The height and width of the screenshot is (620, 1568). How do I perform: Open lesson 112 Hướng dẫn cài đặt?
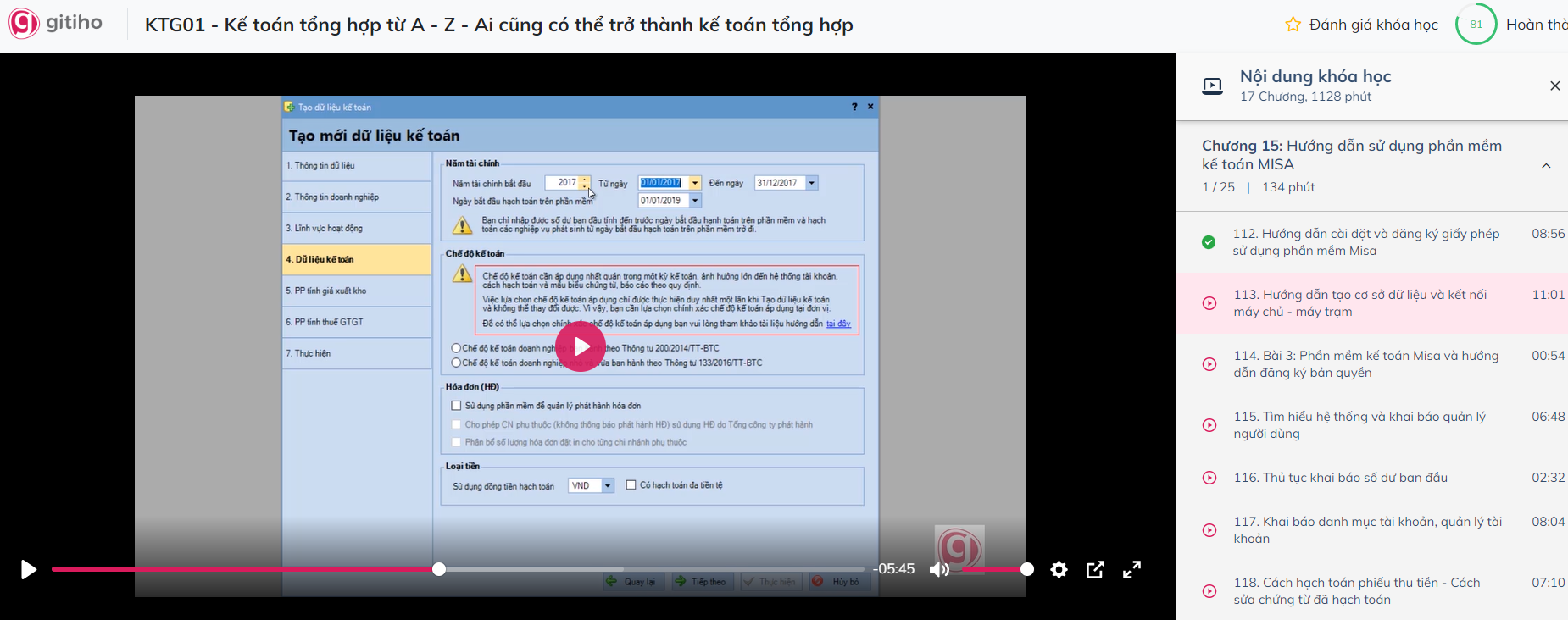(1366, 242)
